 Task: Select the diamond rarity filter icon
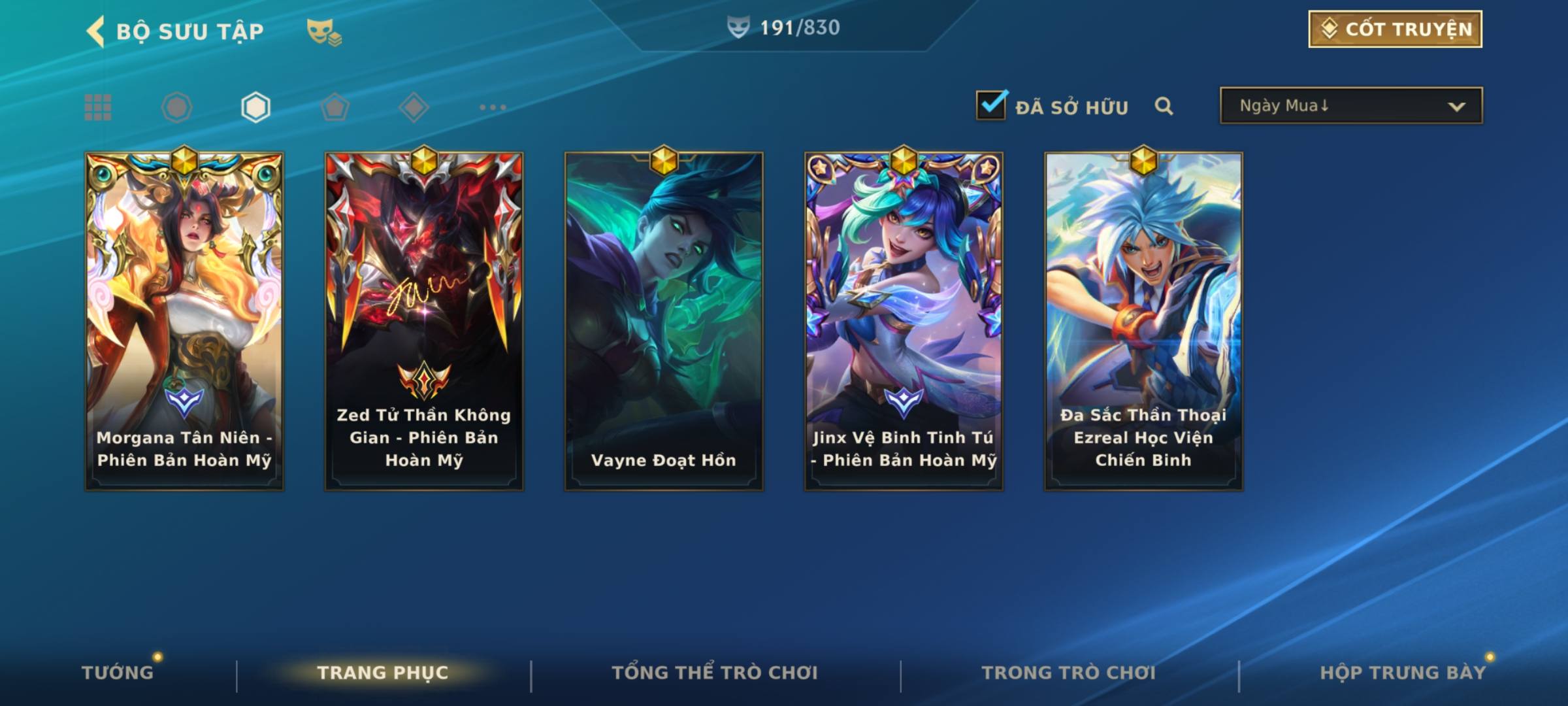click(414, 107)
